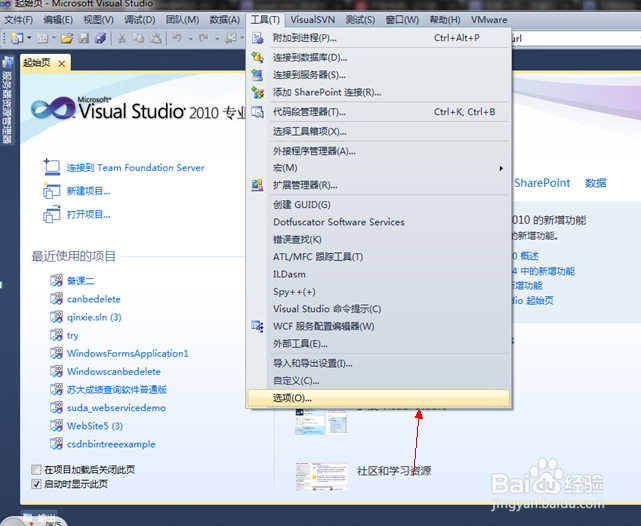Choose 选择工具箱项(X)... entry
This screenshot has width=641, height=526.
[x=379, y=132]
